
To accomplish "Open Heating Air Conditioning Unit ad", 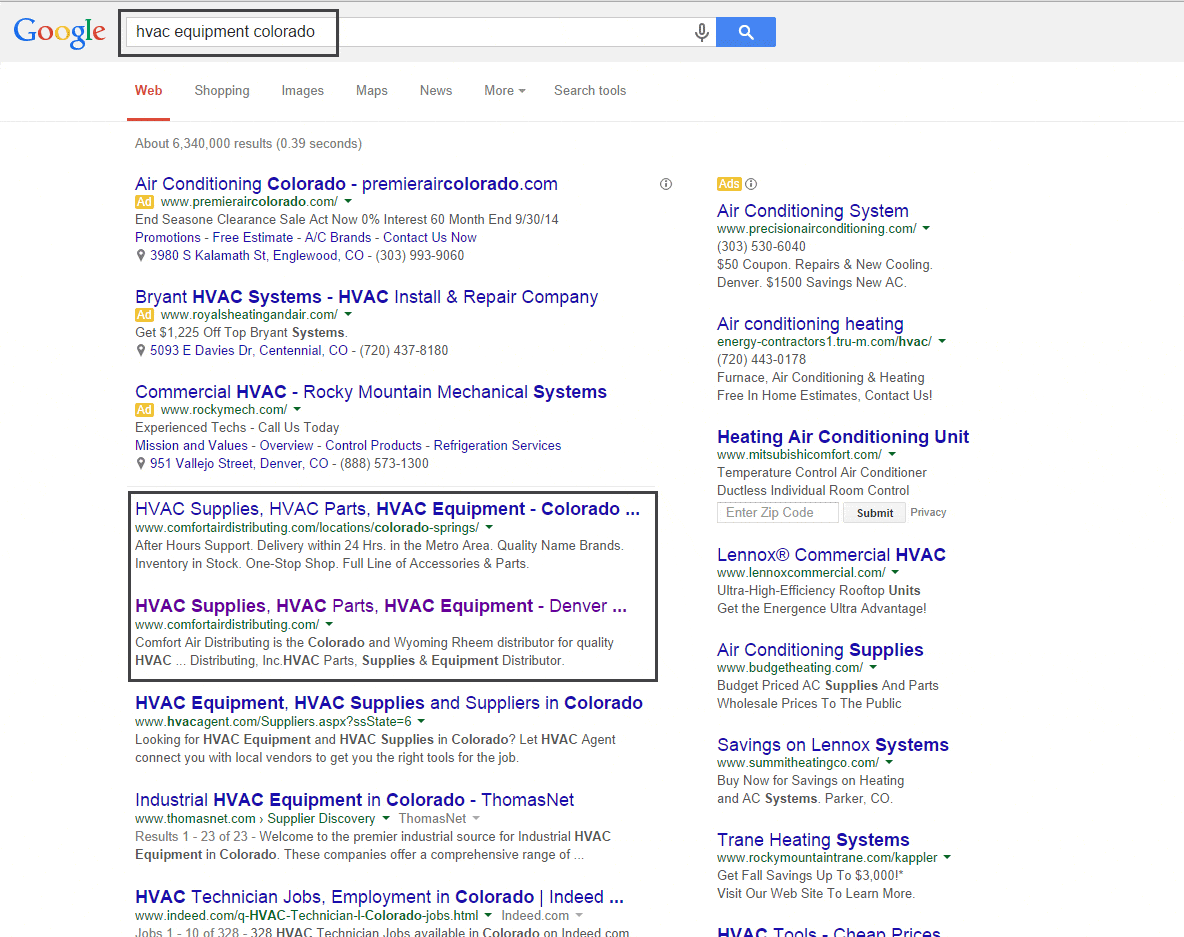I will 843,436.
